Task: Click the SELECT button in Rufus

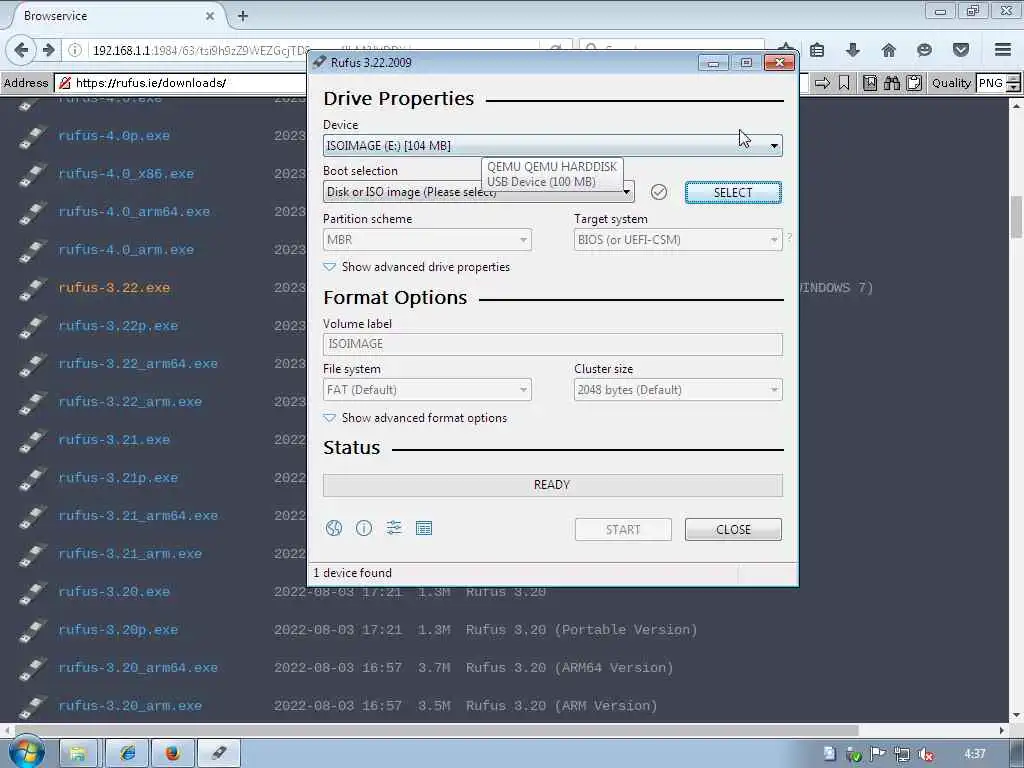Action: coord(733,193)
